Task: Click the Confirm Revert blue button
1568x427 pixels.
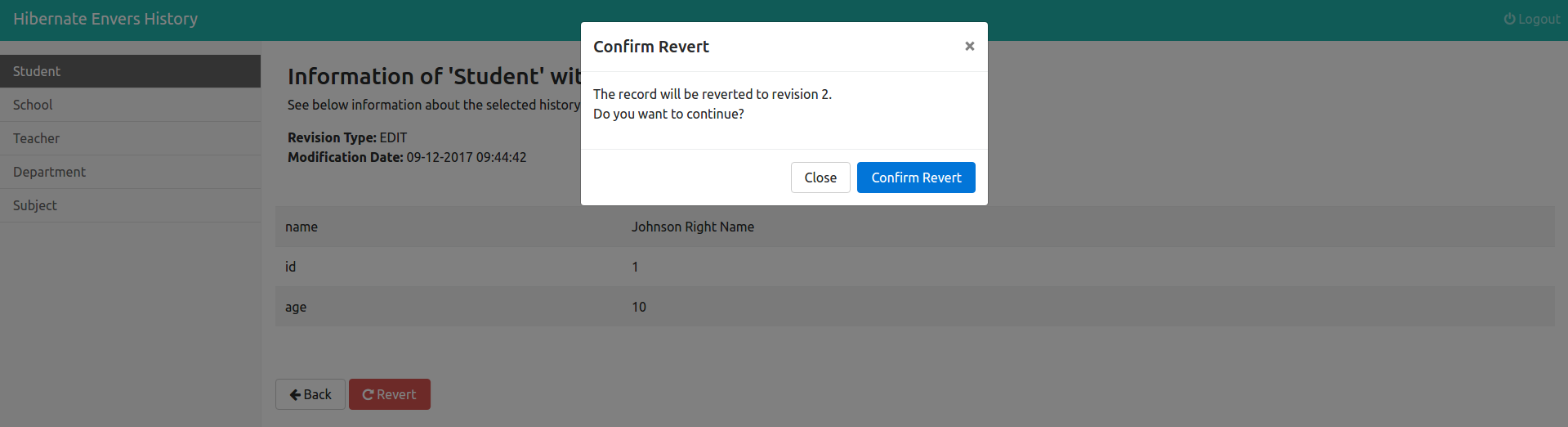Action: pyautogui.click(x=916, y=178)
